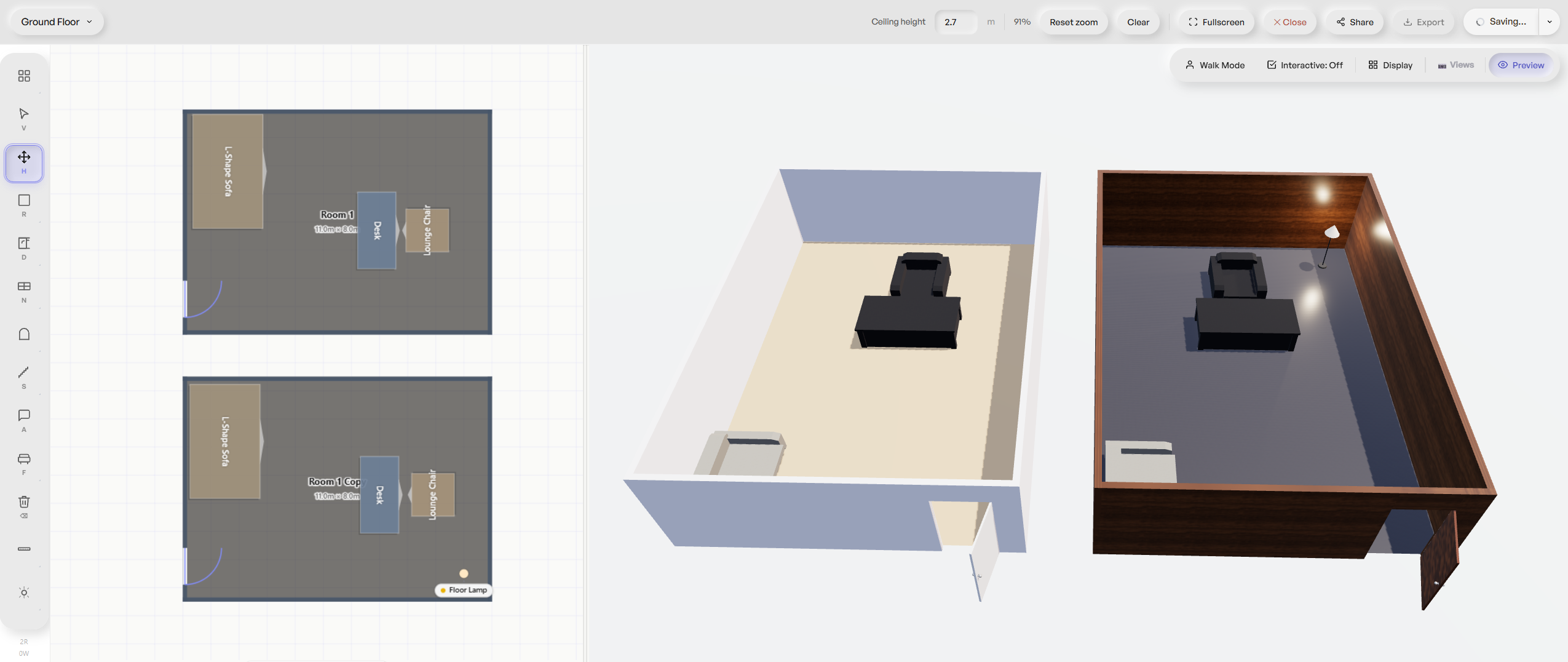Screen dimensions: 1568x662
Task: Open the grid dashboard icon in sidebar
Action: click(x=24, y=76)
